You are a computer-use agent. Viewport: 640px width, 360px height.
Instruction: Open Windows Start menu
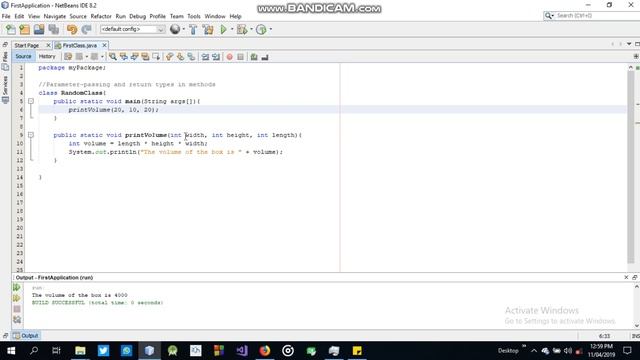[x=11, y=351]
